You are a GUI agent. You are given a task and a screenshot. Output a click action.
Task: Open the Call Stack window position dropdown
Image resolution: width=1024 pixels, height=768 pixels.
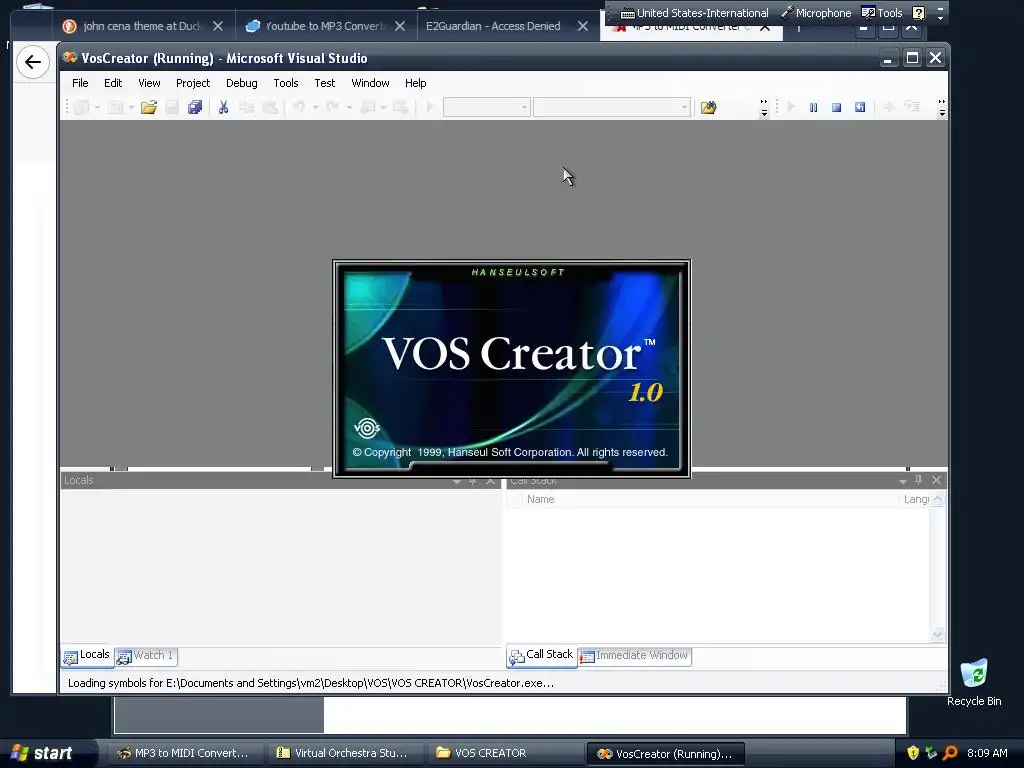(903, 481)
